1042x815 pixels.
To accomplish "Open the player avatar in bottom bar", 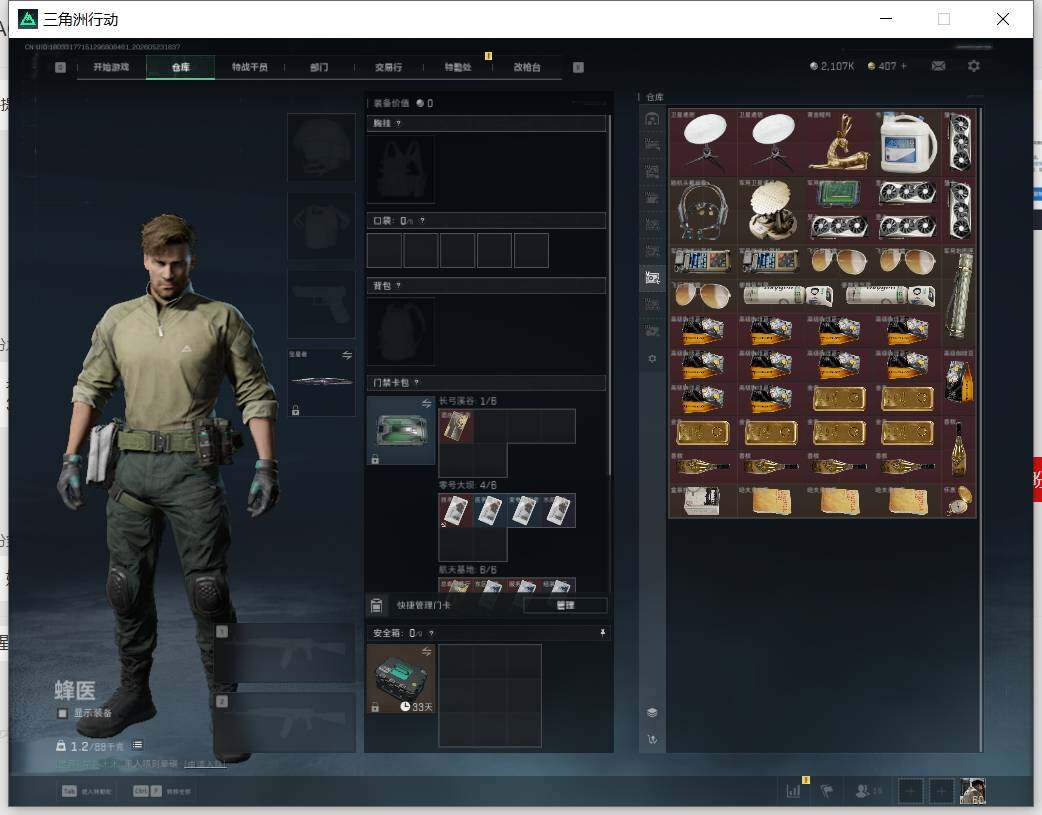I will 973,791.
